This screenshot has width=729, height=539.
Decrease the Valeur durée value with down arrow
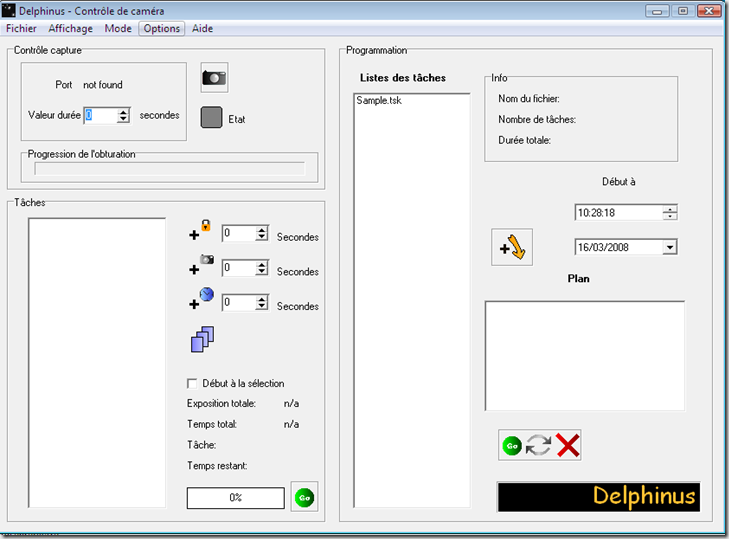point(123,119)
